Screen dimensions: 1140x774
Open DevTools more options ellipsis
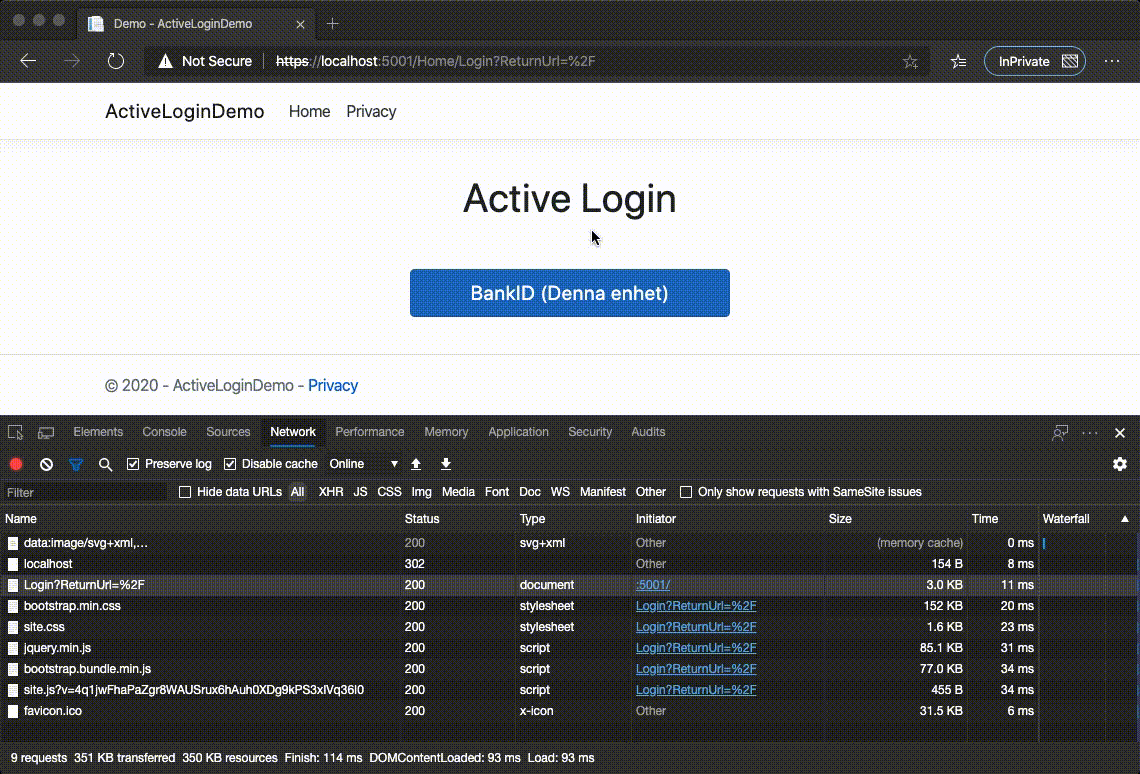pyautogui.click(x=1090, y=432)
